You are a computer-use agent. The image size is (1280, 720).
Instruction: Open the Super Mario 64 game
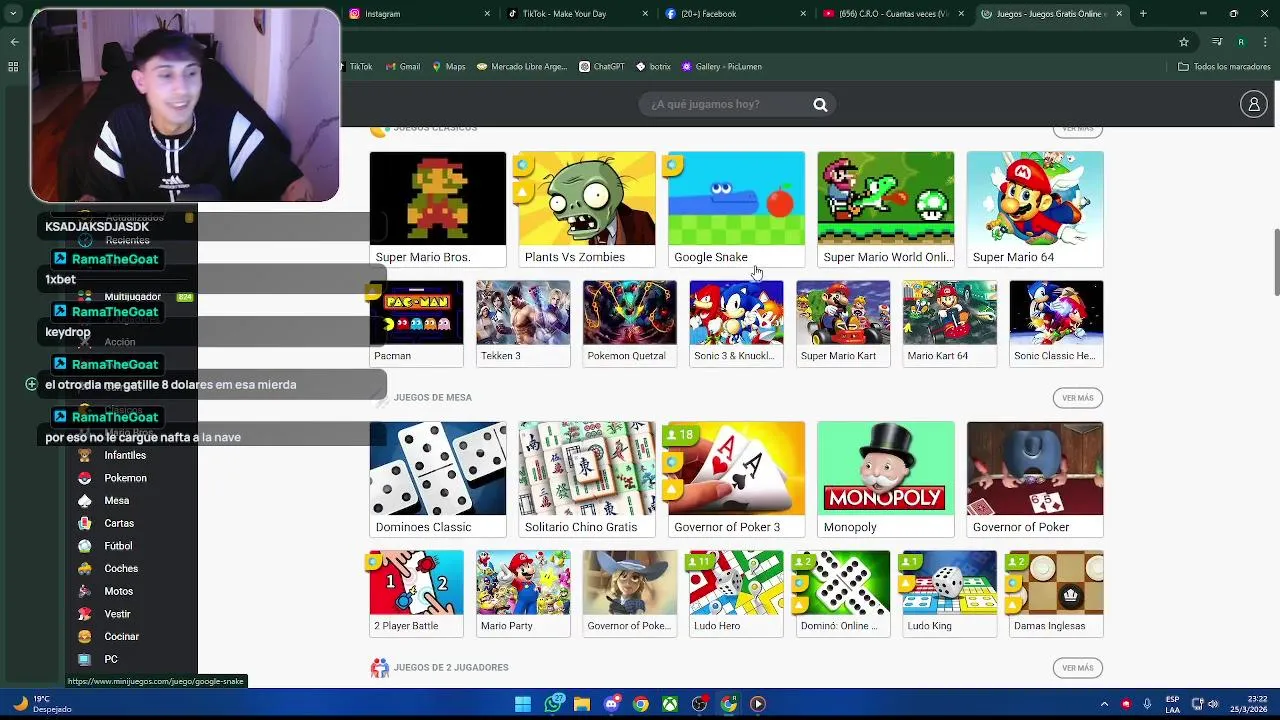(1035, 209)
